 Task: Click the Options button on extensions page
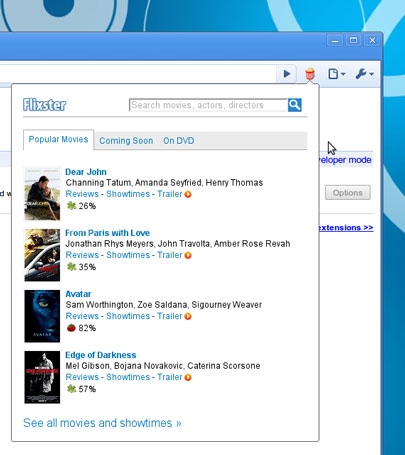(348, 193)
